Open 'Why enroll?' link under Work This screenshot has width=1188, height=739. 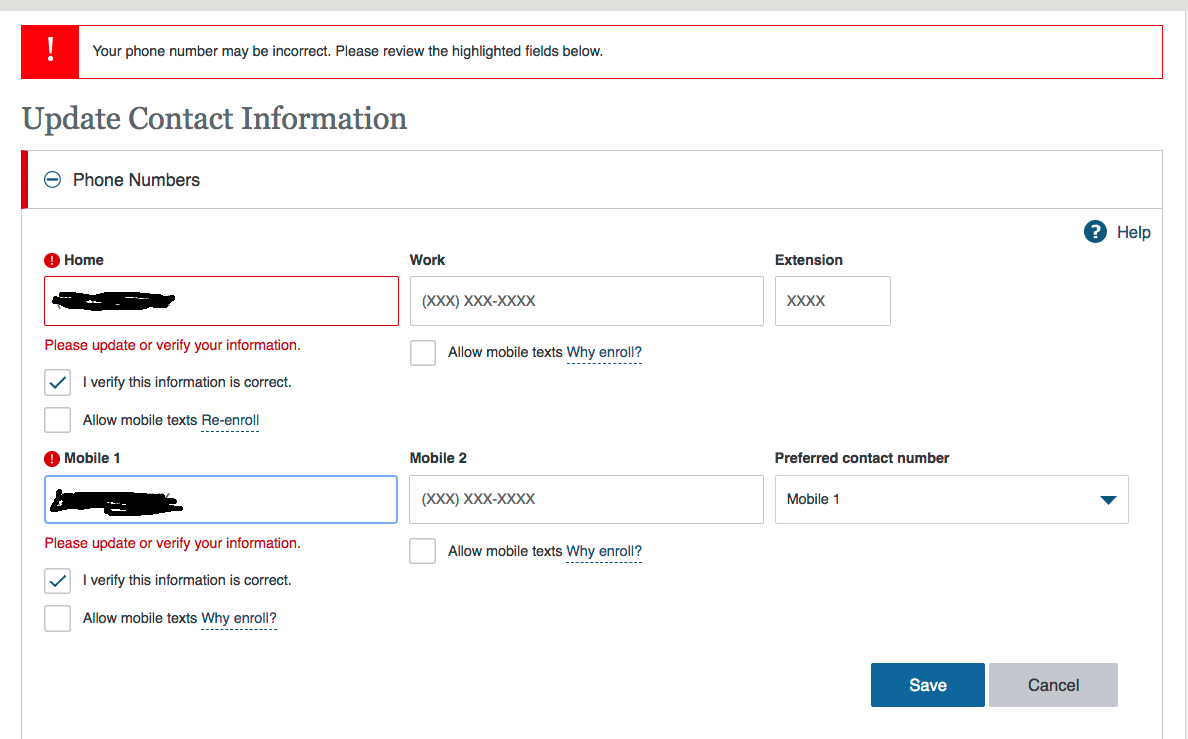click(x=604, y=352)
